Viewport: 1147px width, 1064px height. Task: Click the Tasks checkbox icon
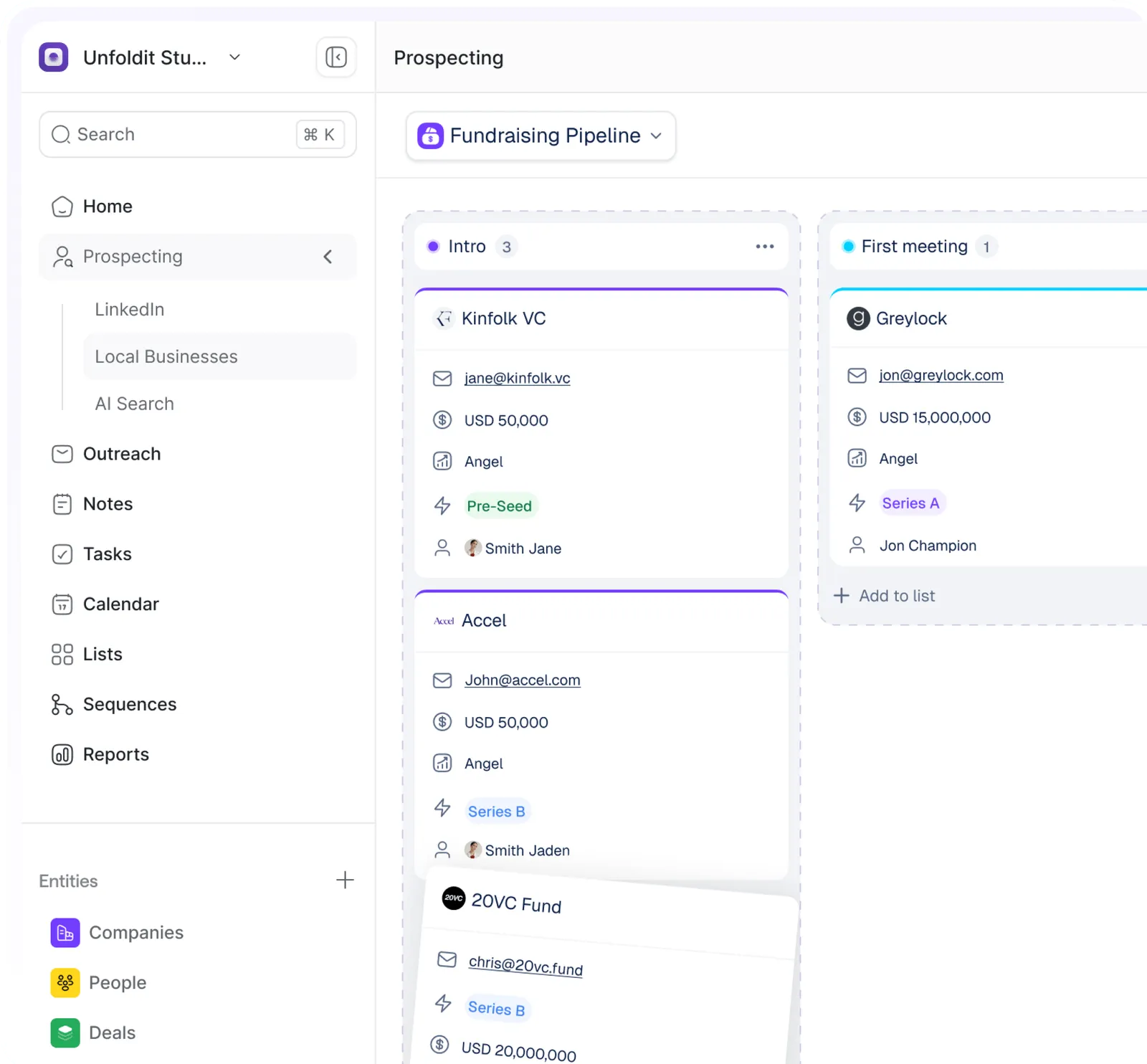(62, 554)
